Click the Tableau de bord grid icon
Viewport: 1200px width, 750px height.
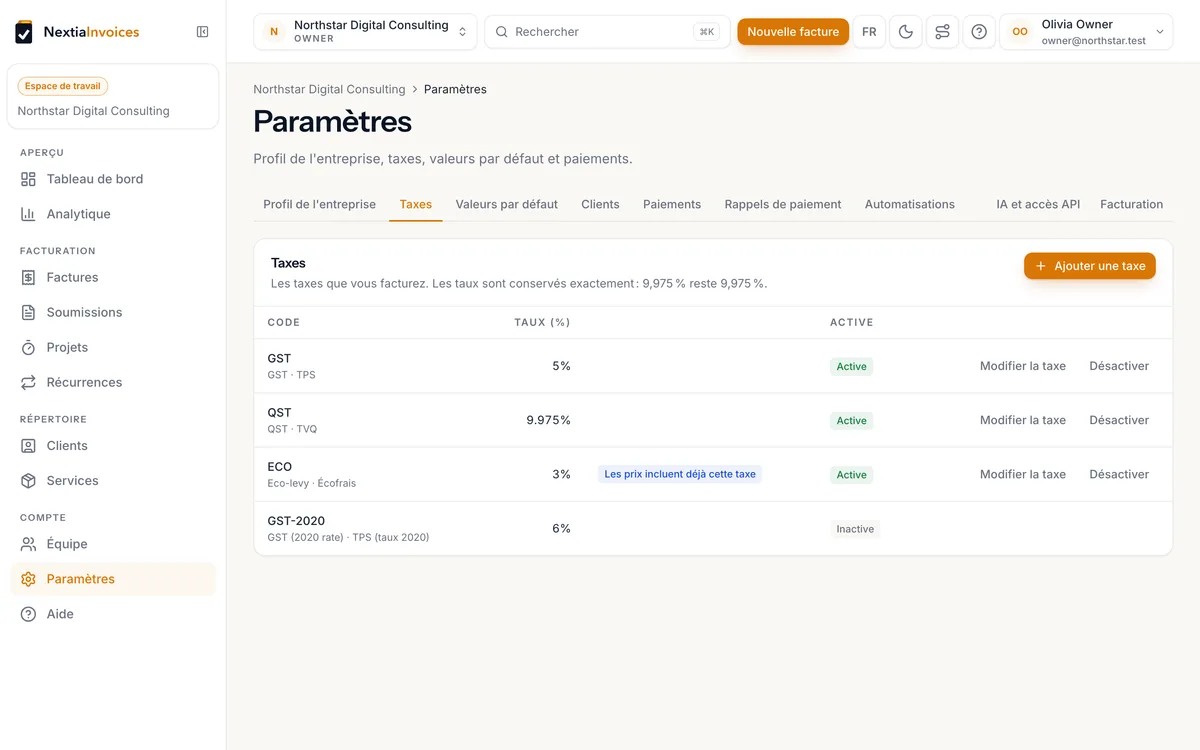tap(28, 179)
